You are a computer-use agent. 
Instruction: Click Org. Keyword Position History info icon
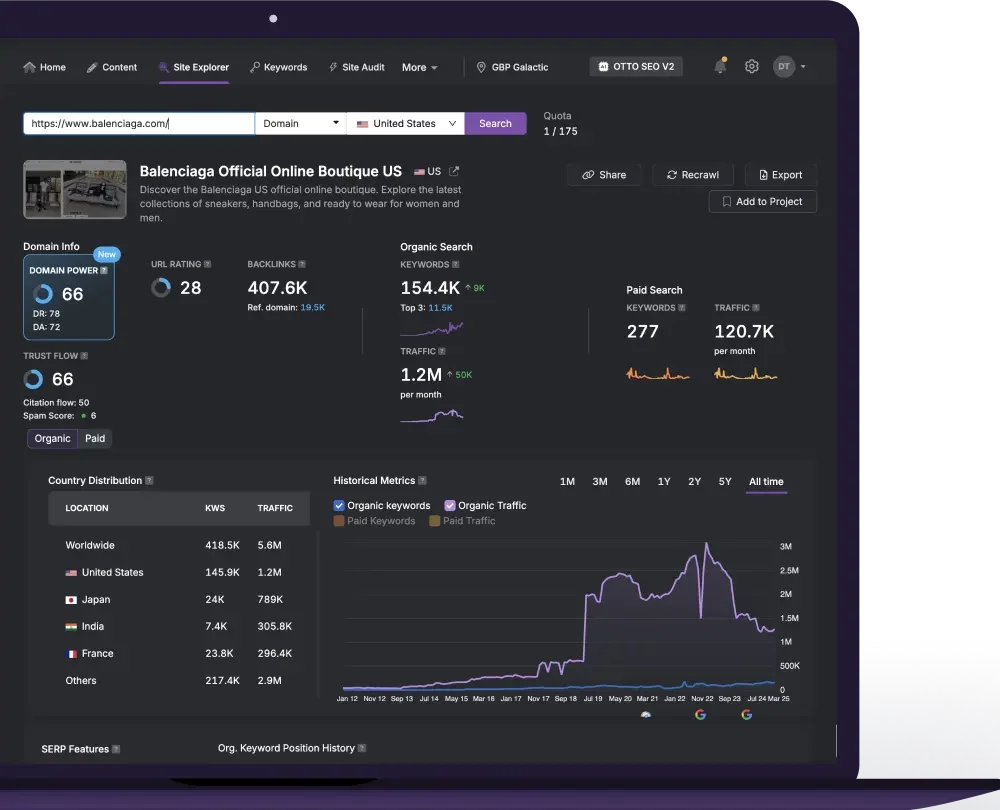point(362,748)
